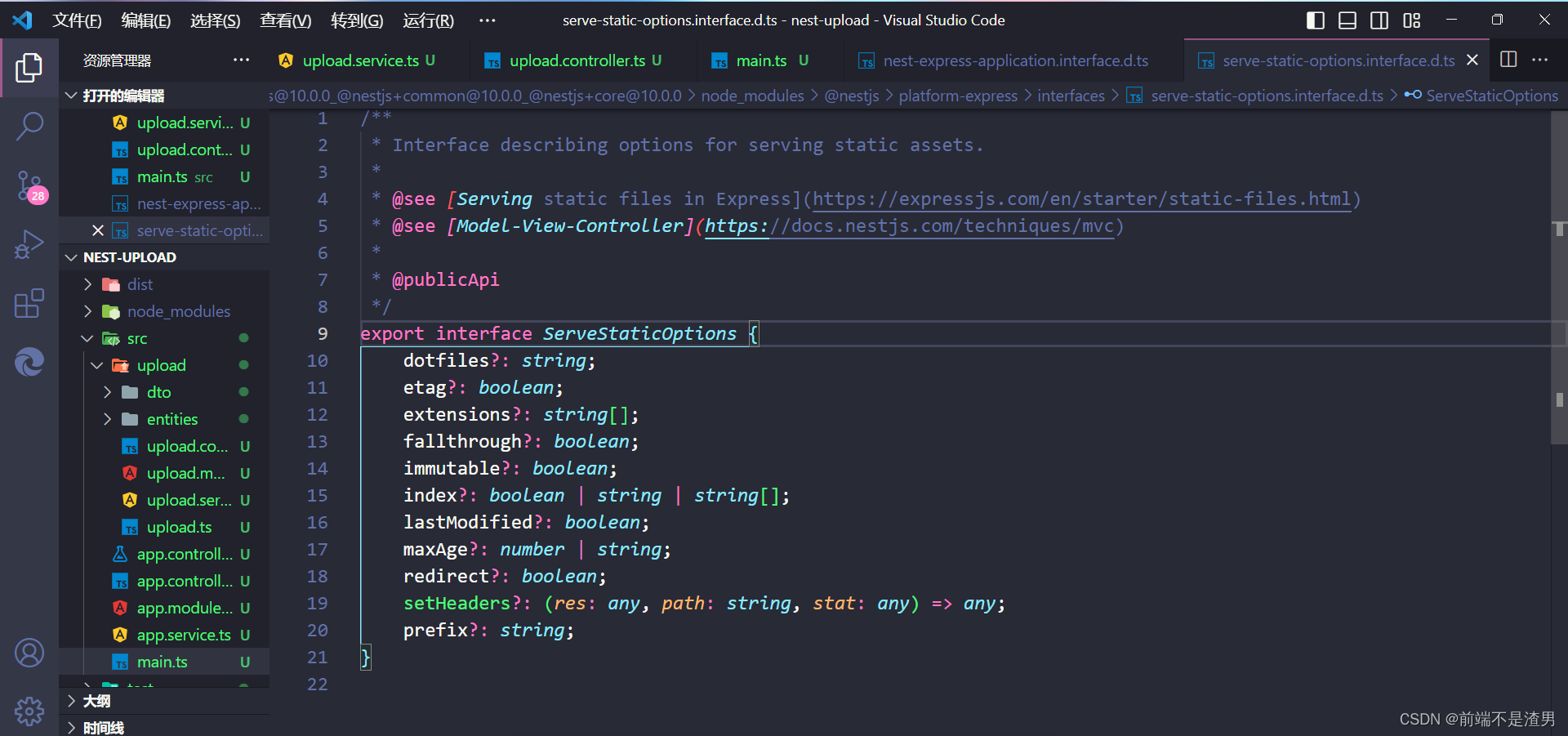The height and width of the screenshot is (736, 1568).
Task: Open the Search view icon
Action: [29, 127]
